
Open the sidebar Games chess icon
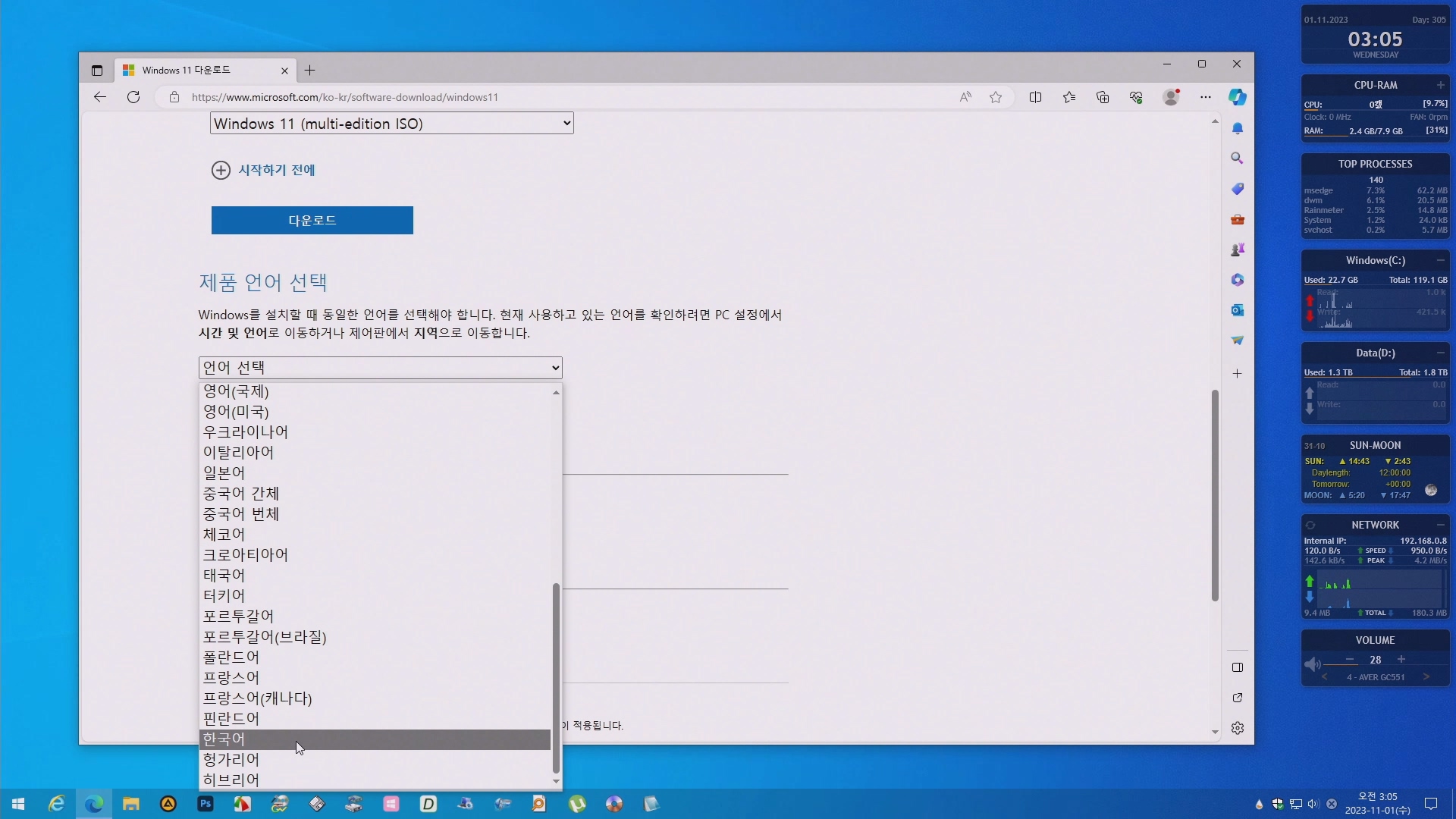click(x=1238, y=249)
